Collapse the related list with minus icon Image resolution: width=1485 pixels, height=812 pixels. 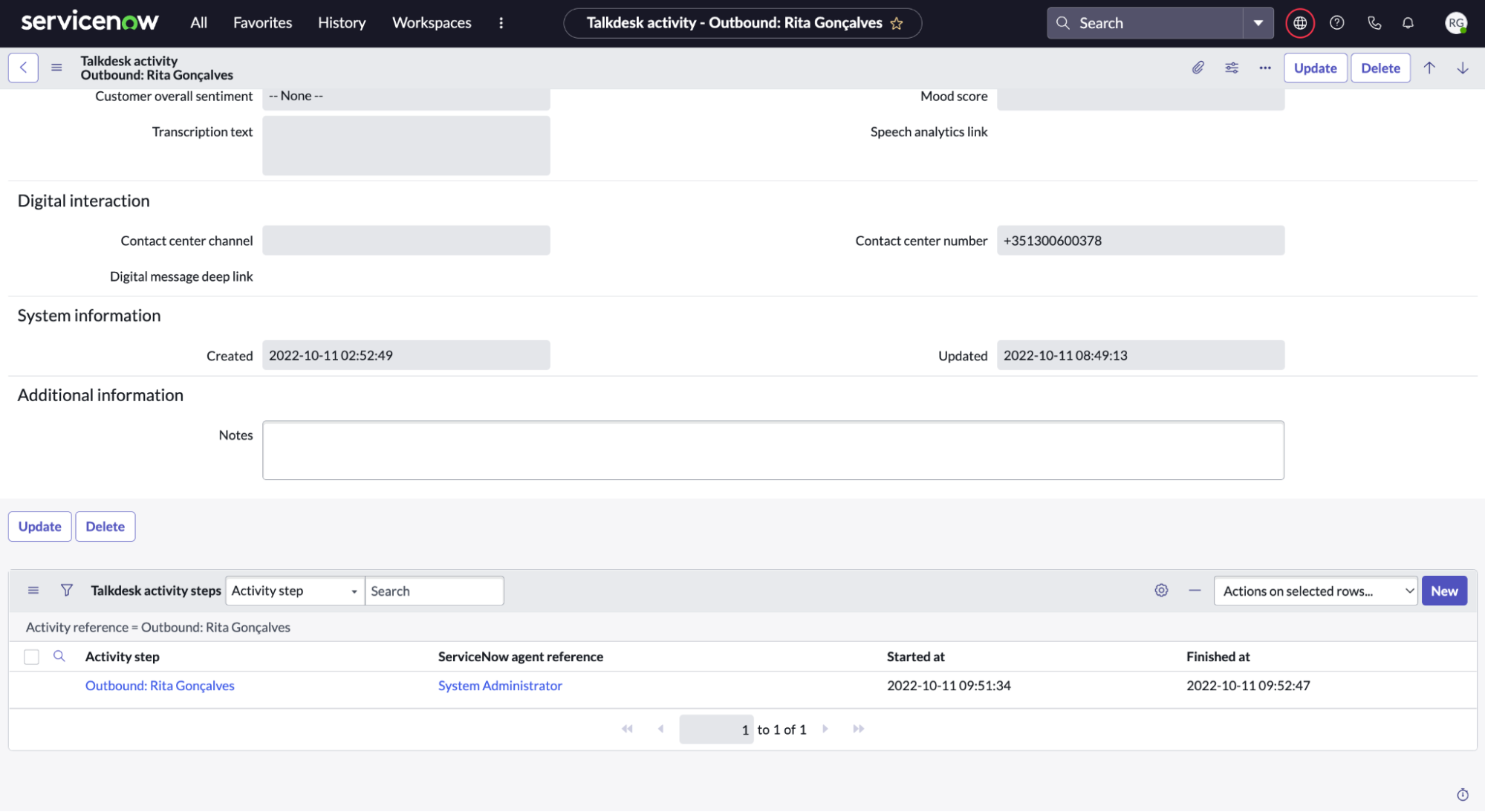coord(1195,591)
